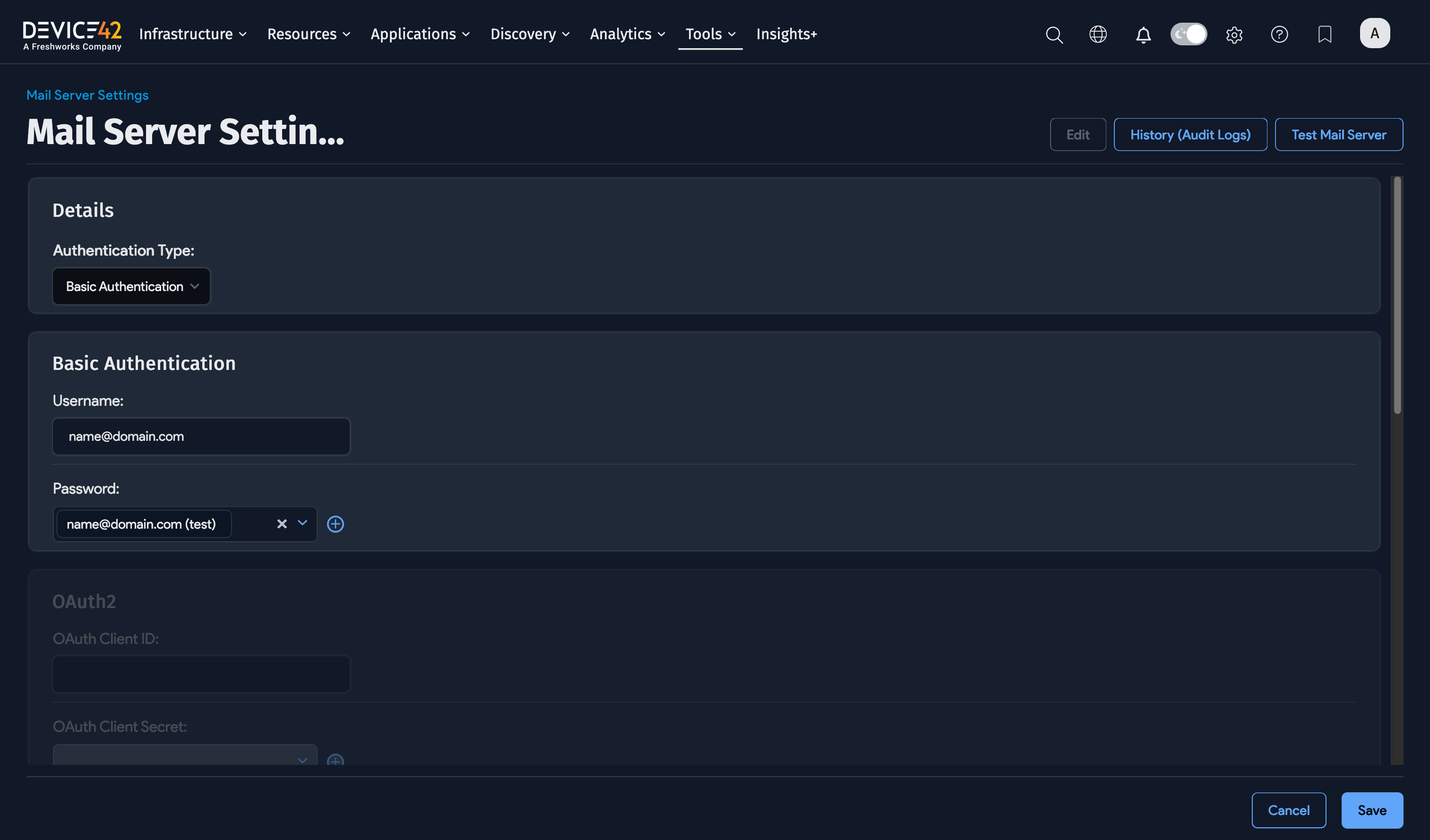Click the Cancel button
The width and height of the screenshot is (1430, 840).
coord(1289,810)
